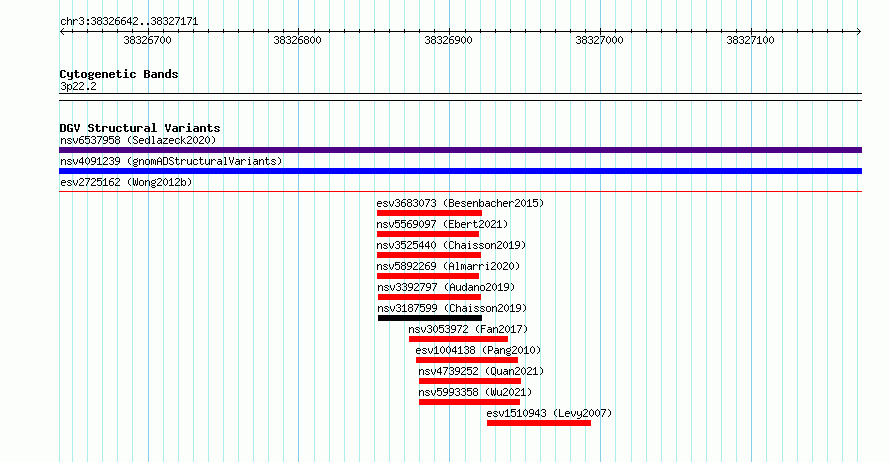Click the red bar under esv1510943
The height and width of the screenshot is (462, 890).
(539, 423)
